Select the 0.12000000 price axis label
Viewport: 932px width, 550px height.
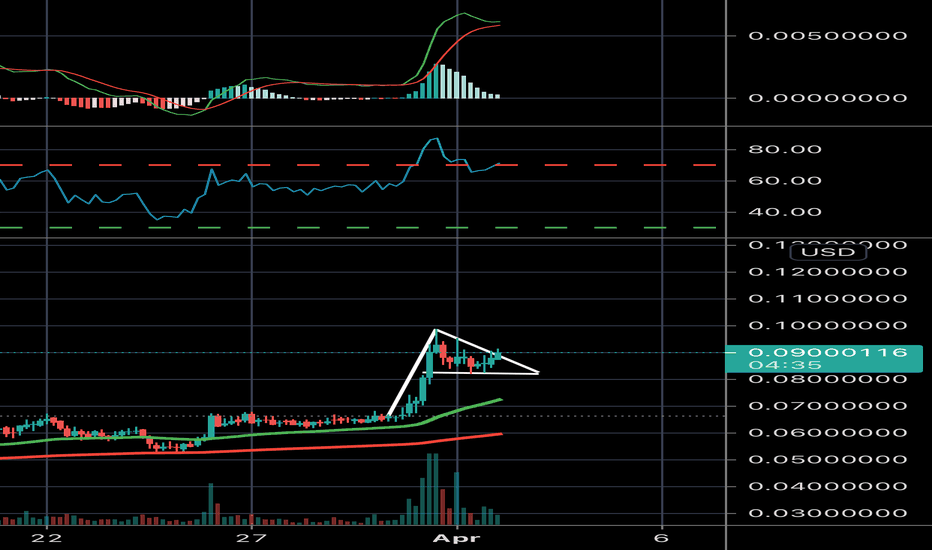(827, 272)
